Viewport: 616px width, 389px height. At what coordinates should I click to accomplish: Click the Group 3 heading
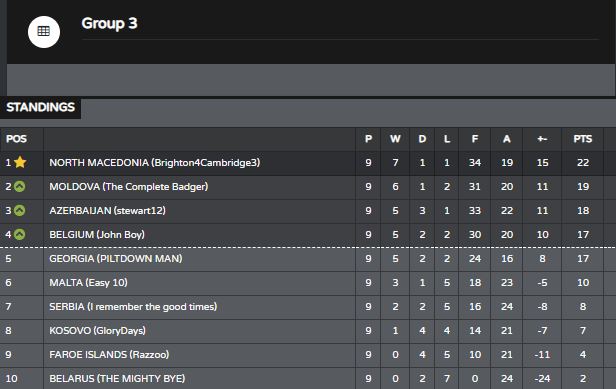coord(109,23)
